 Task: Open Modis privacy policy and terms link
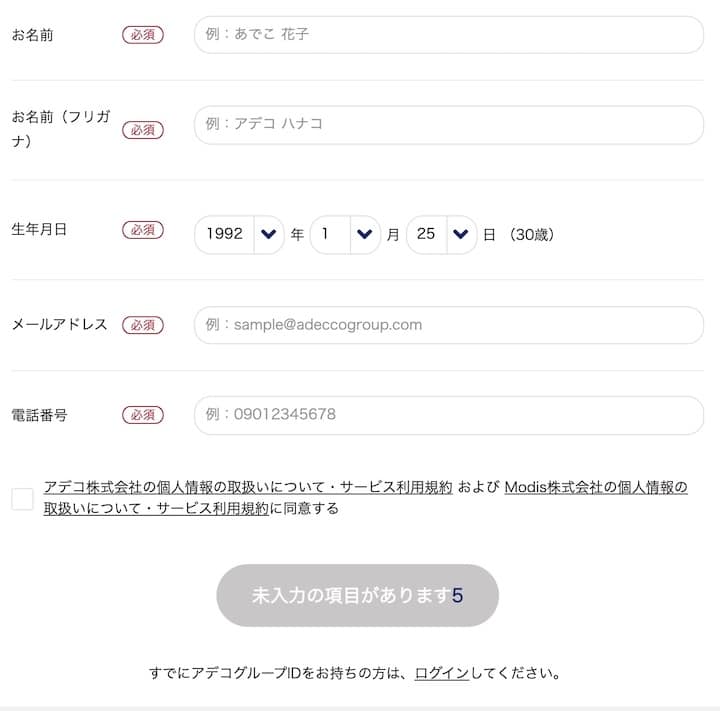[596, 488]
